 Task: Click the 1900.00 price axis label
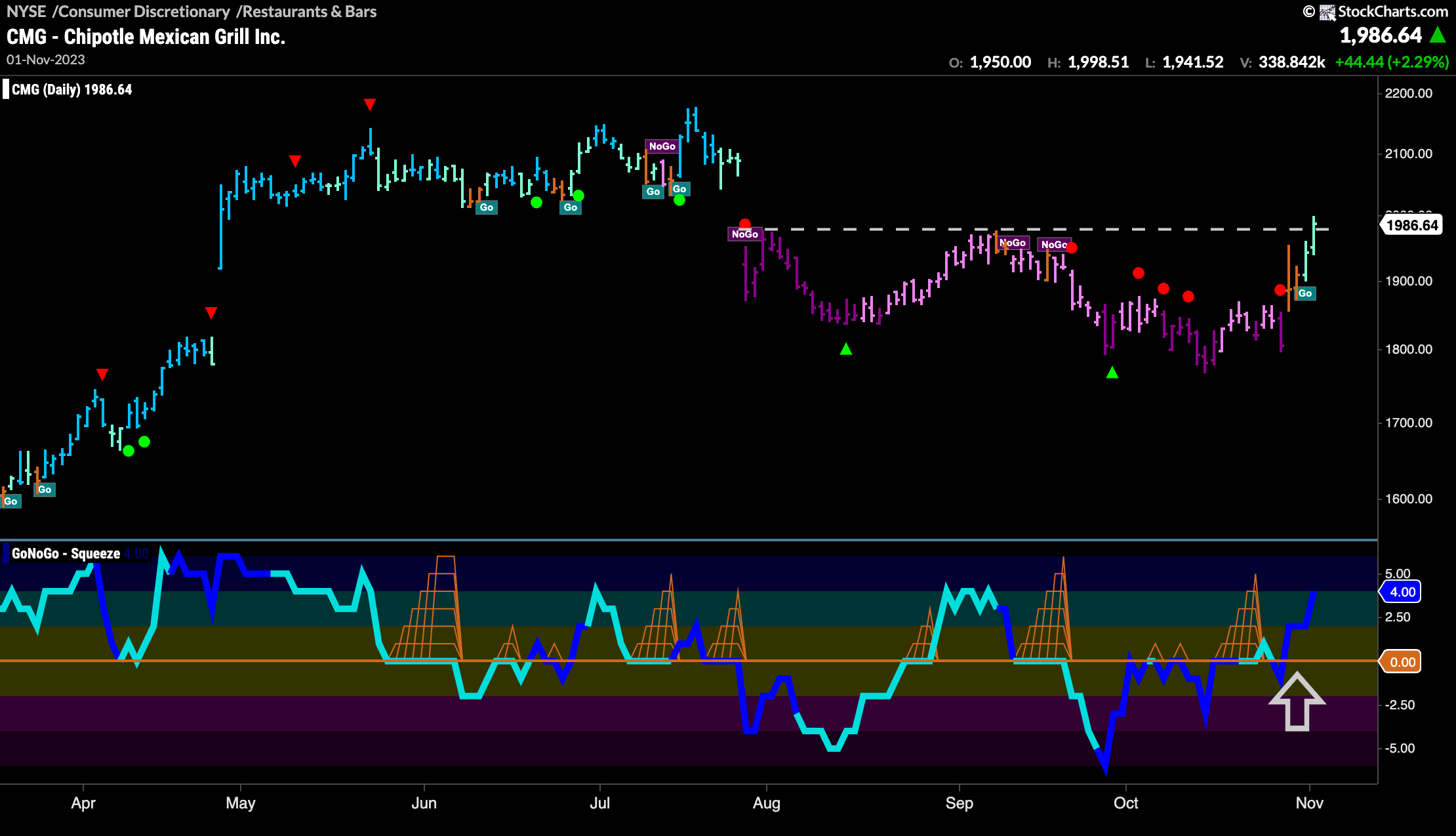tap(1408, 281)
